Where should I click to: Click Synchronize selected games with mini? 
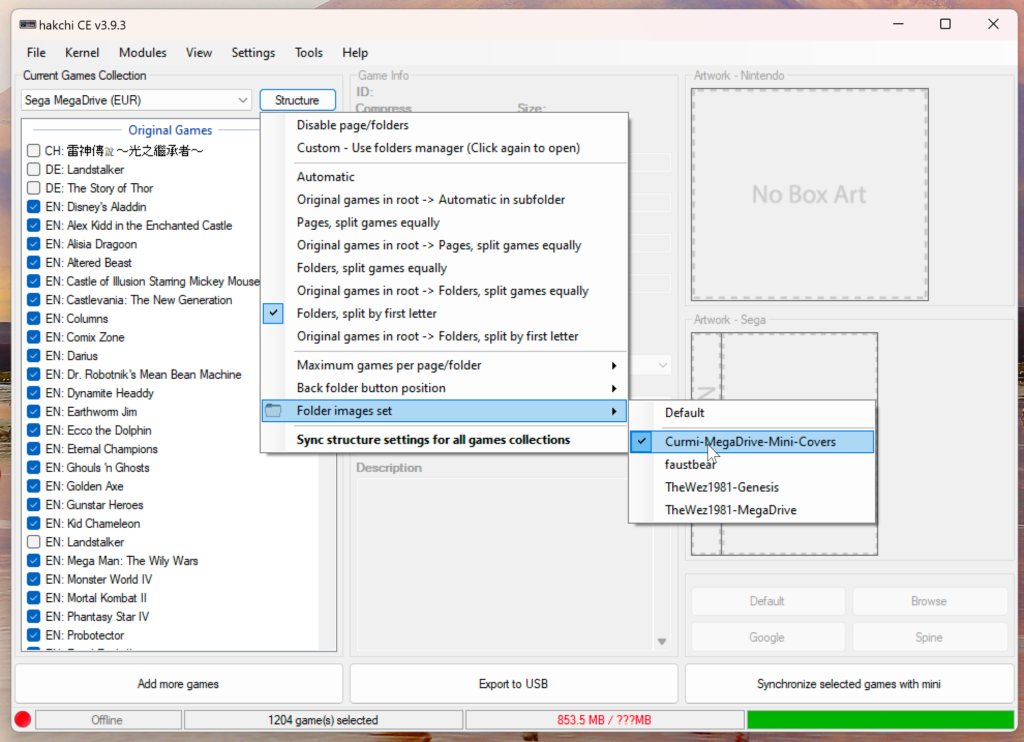pos(848,684)
